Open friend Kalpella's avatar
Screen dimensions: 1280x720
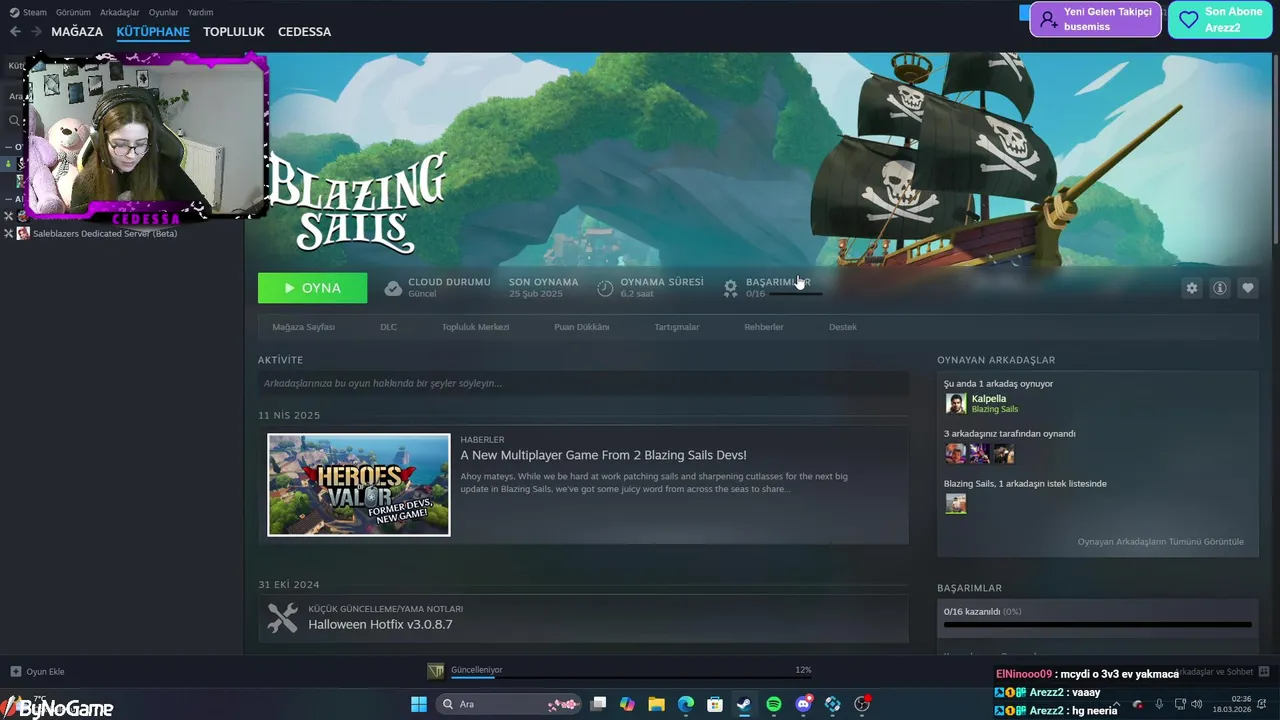point(956,403)
